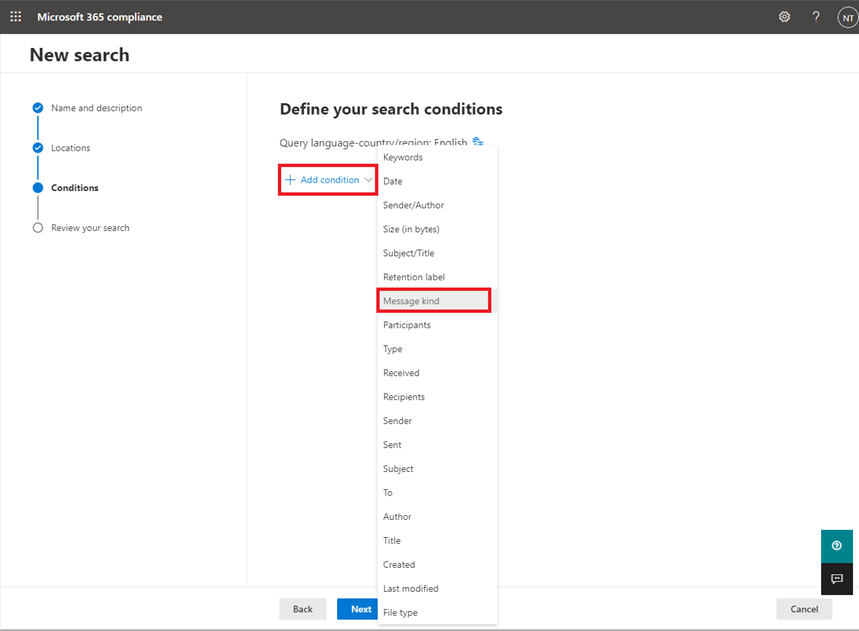The image size is (859, 631).
Task: Click the plus icon beside Add condition
Action: [x=290, y=180]
